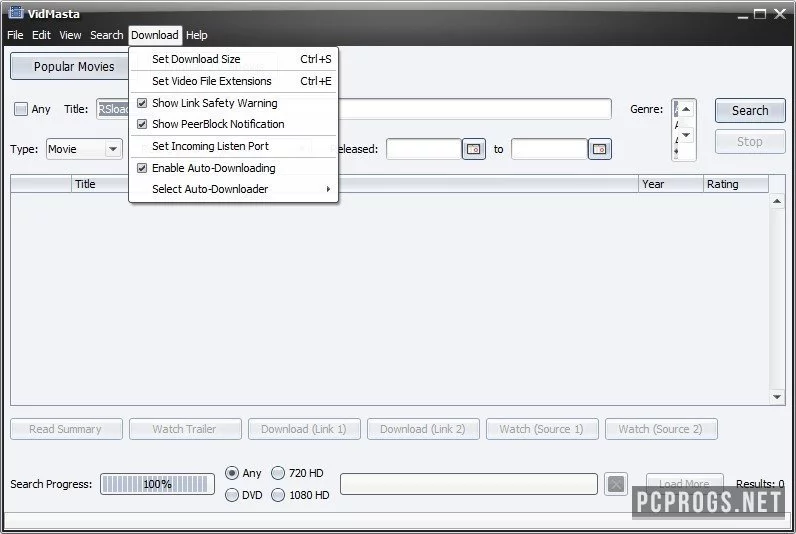Toggle Show PeerBlock Notification
This screenshot has width=796, height=534.
[x=234, y=124]
